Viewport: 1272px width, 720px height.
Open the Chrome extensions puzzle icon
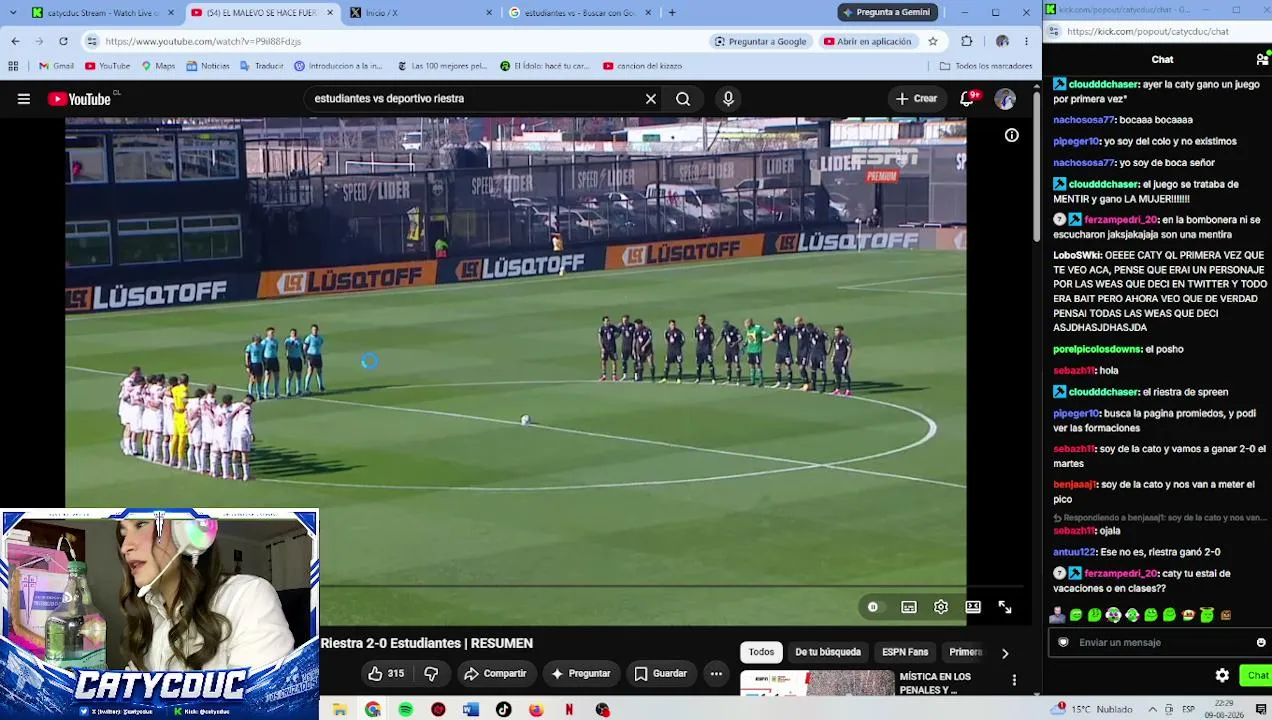967,41
